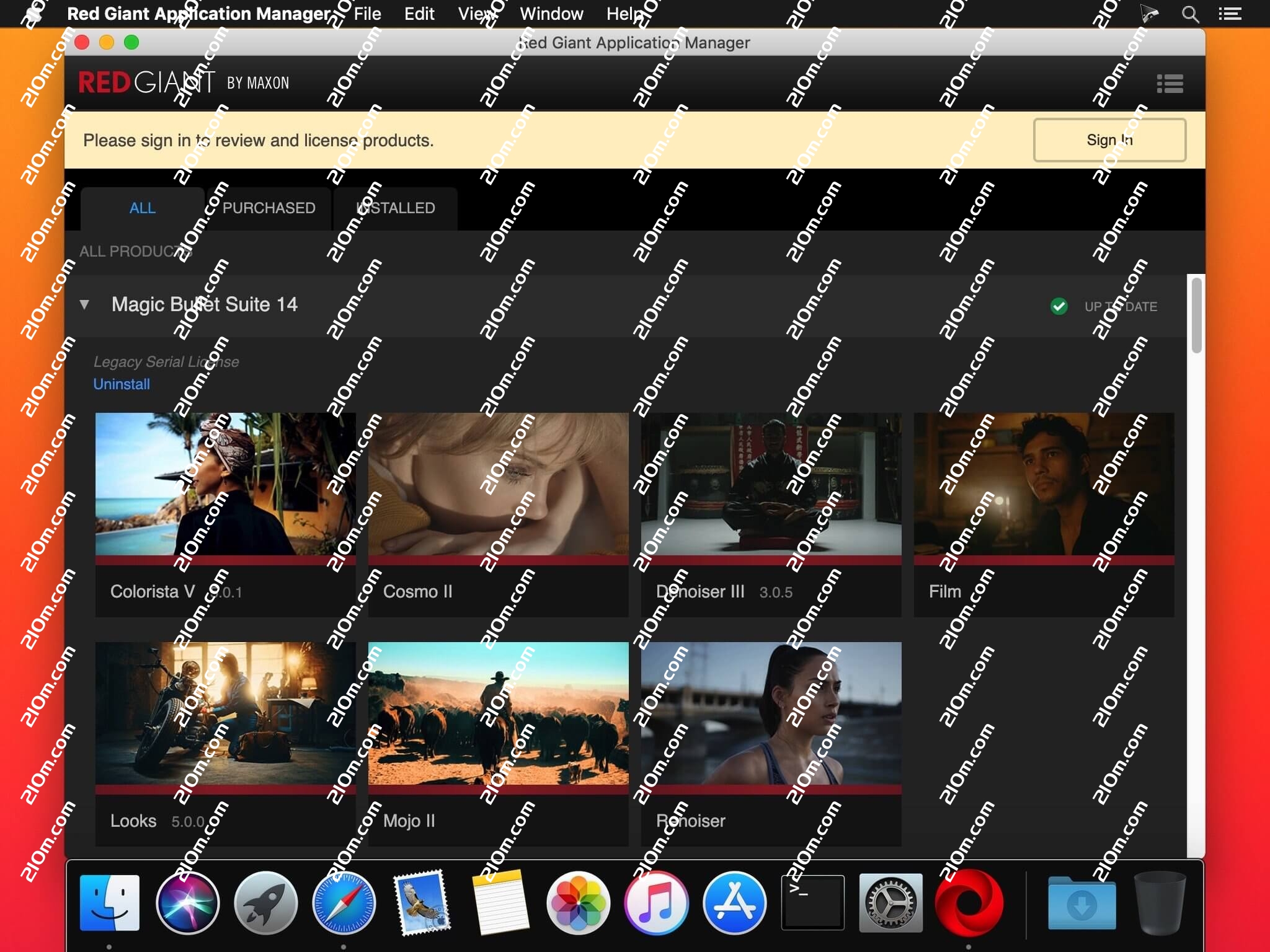This screenshot has width=1270, height=952.
Task: Open Spotlight search in the menu bar
Action: point(1189,14)
